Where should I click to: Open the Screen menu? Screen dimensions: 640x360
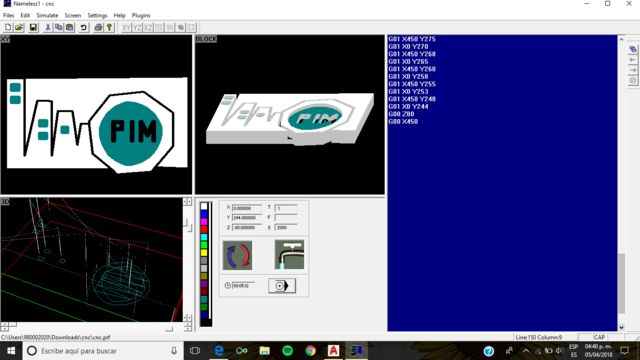pyautogui.click(x=73, y=16)
